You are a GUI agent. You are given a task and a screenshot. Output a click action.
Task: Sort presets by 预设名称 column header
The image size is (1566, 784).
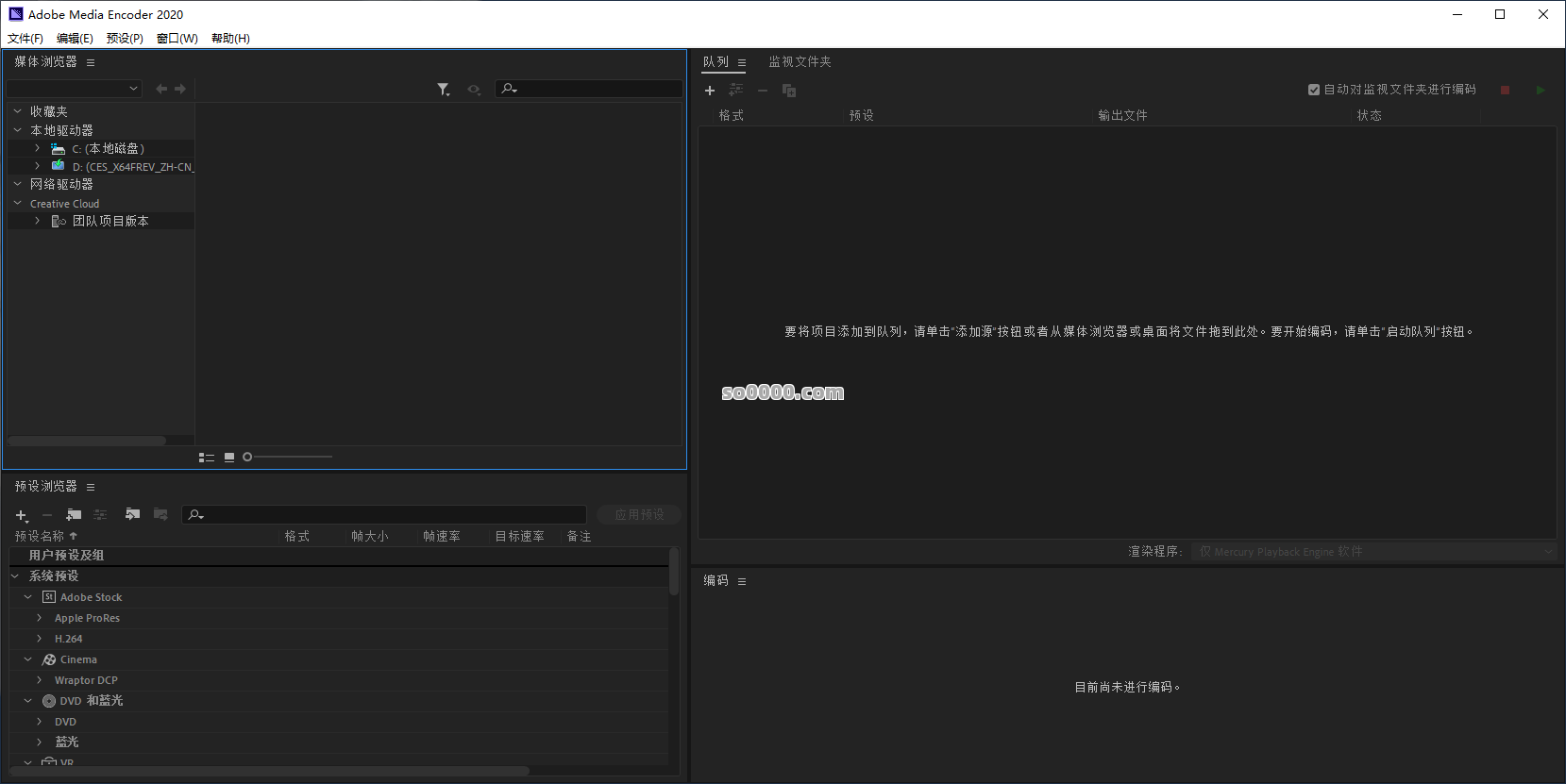[40, 536]
